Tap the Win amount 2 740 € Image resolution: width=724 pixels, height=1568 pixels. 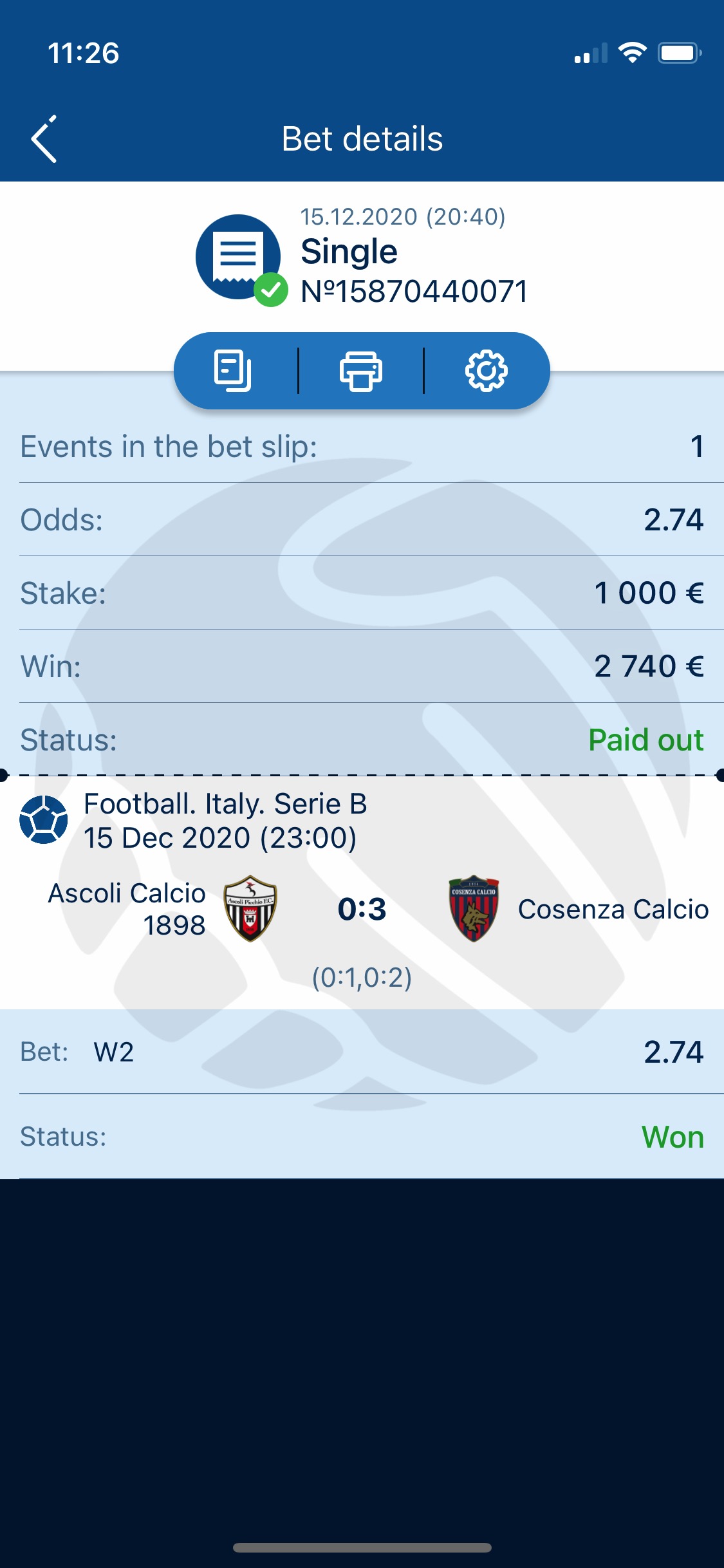(x=649, y=666)
